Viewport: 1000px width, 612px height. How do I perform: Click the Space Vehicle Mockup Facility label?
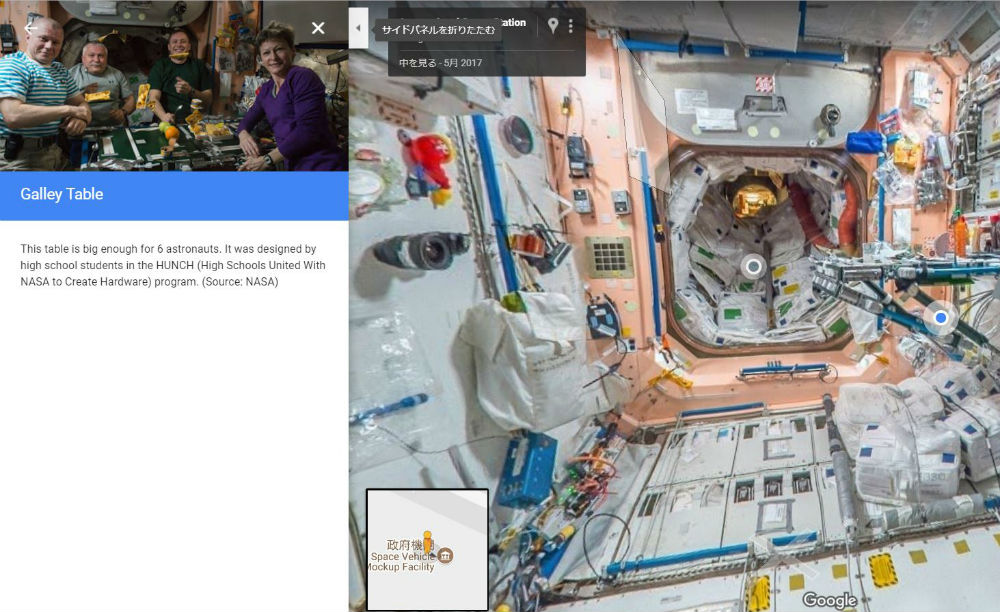(x=402, y=562)
